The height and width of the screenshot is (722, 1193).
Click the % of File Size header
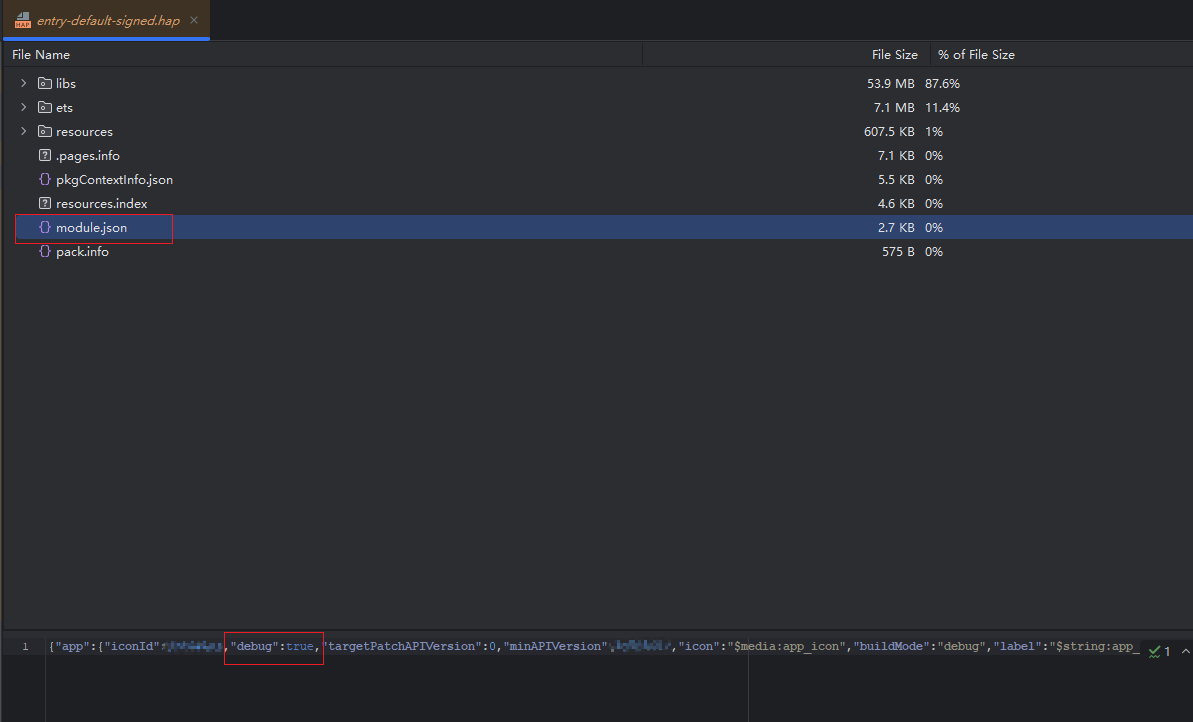click(976, 54)
